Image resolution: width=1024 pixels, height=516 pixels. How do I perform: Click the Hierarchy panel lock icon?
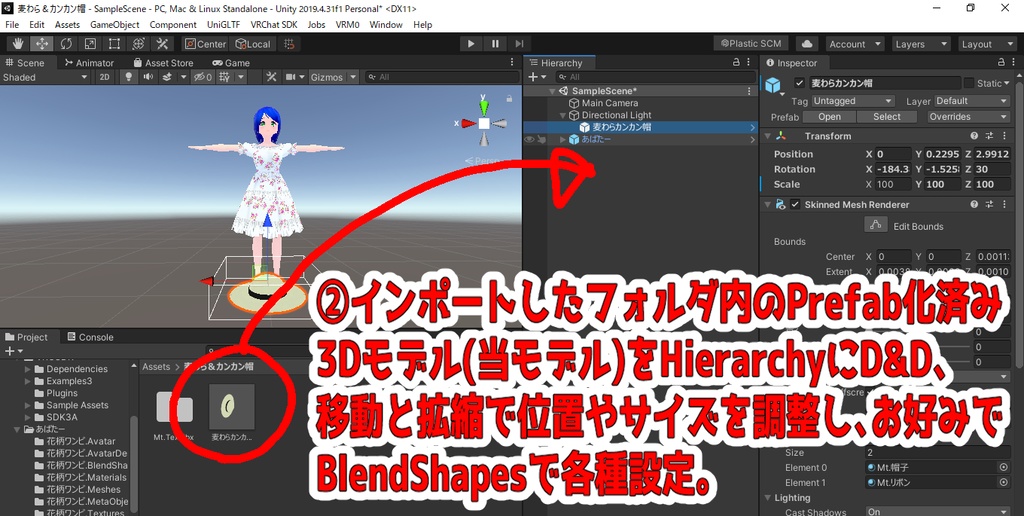(736, 63)
